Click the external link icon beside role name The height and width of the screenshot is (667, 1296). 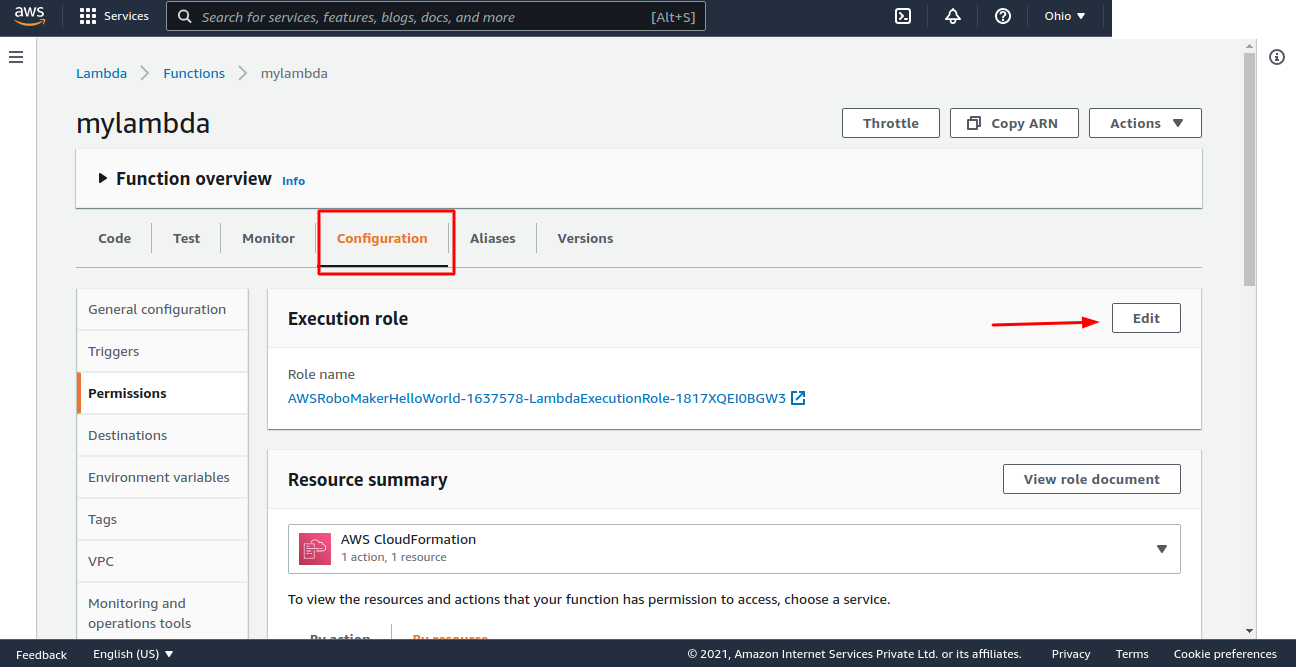(x=798, y=398)
